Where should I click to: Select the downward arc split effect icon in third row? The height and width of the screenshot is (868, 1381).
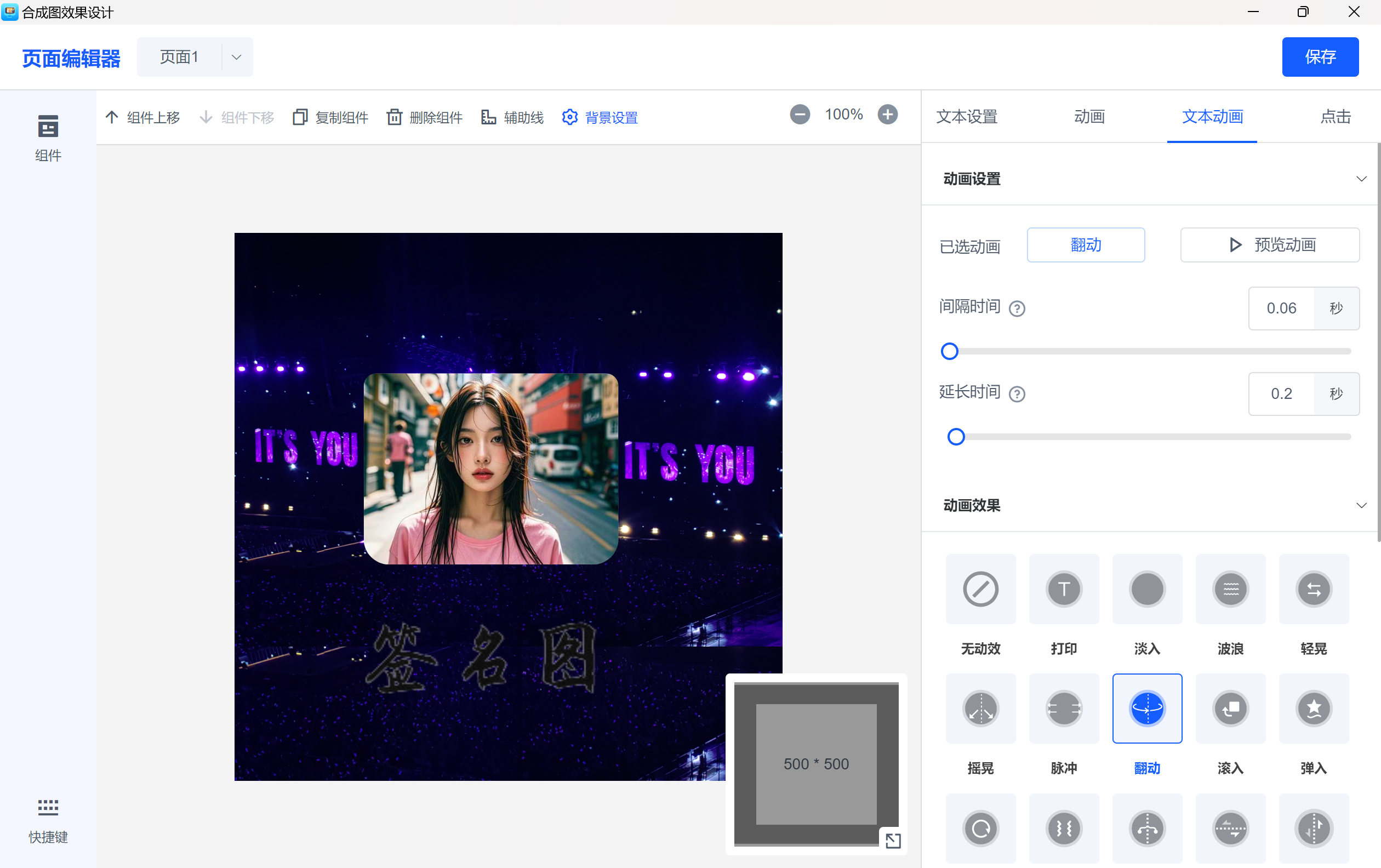1147,829
